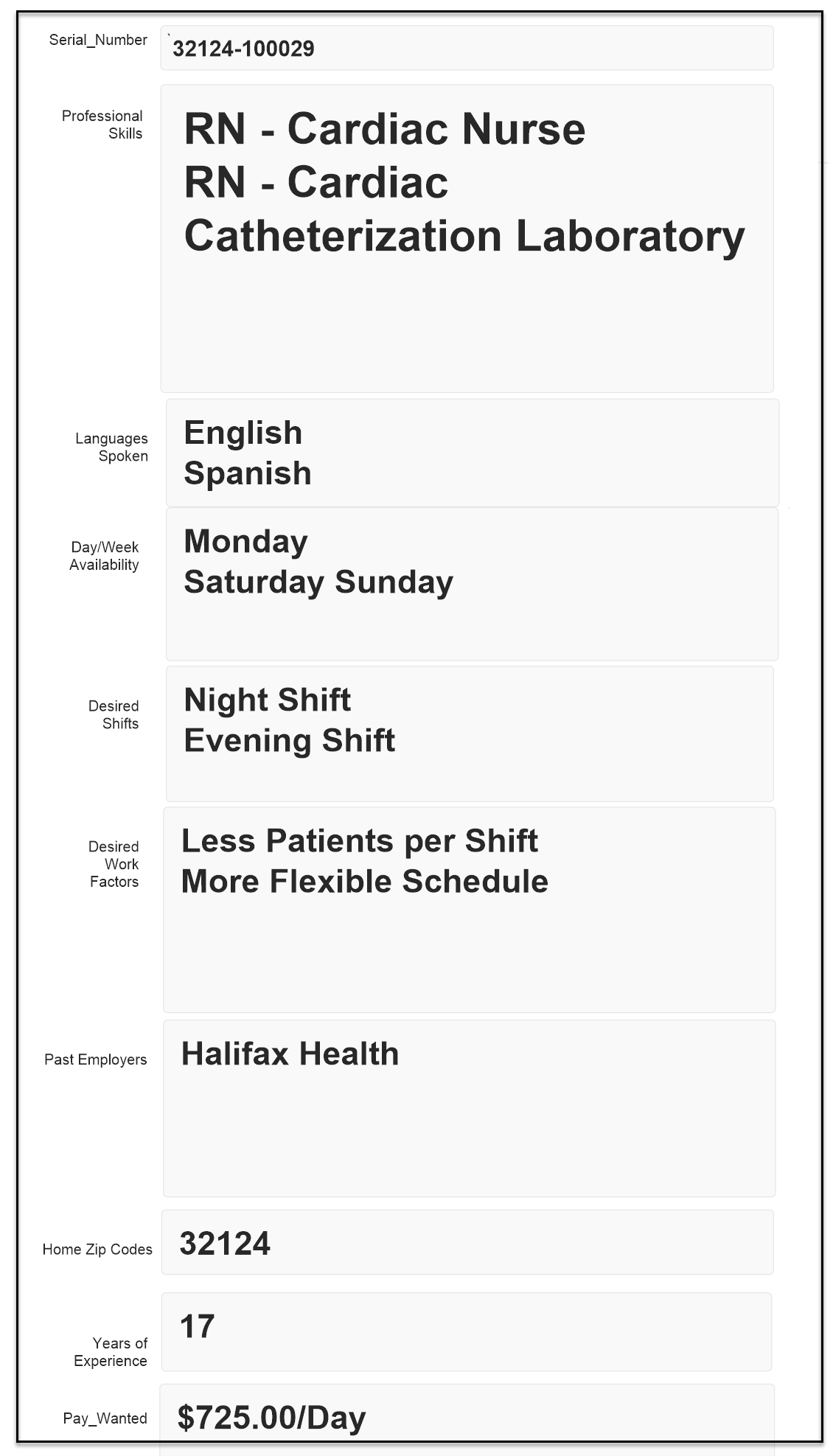Click the "Night Shift" entry
This screenshot has width=833, height=1456.
(267, 700)
